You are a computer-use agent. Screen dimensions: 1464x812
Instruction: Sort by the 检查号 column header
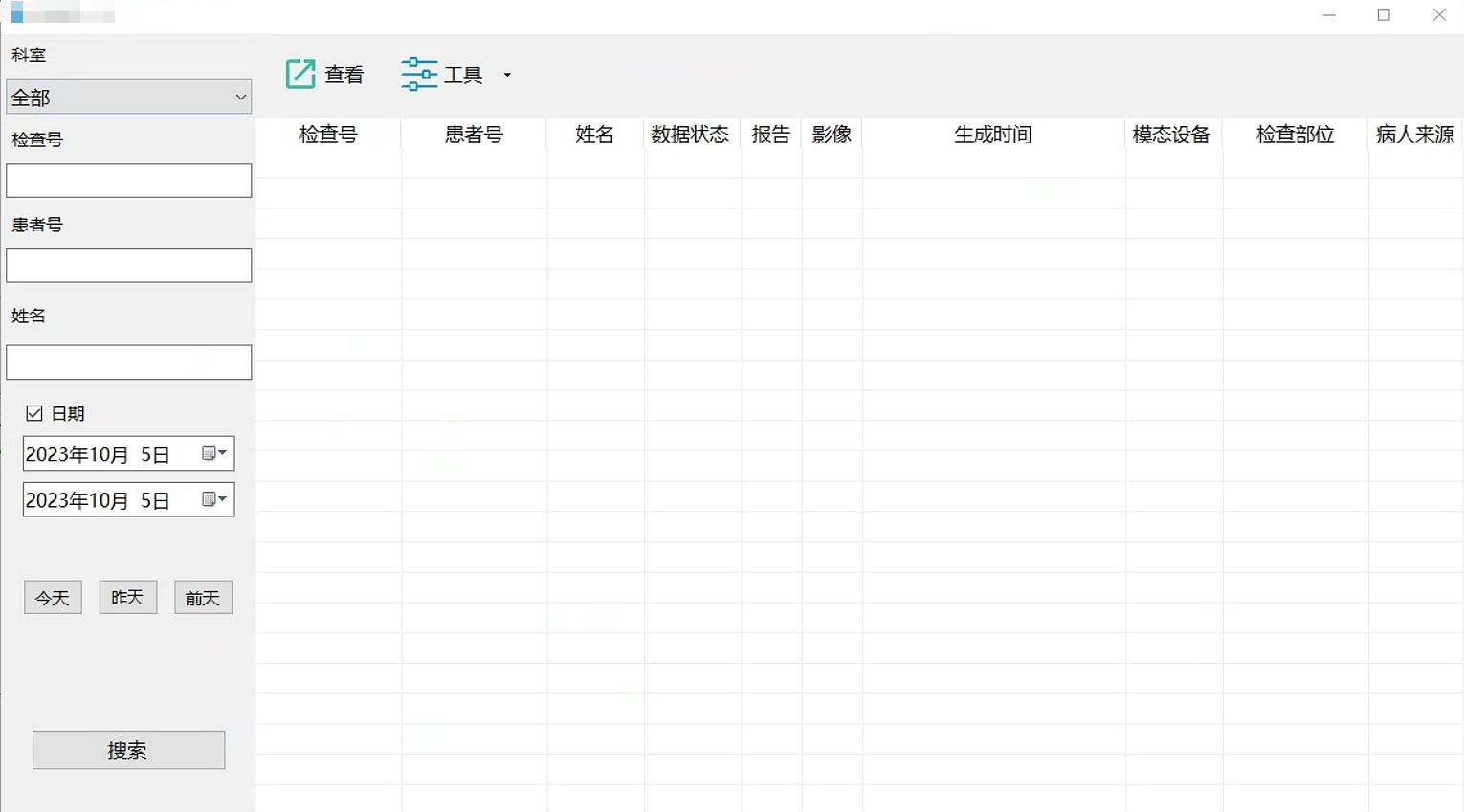coord(328,134)
